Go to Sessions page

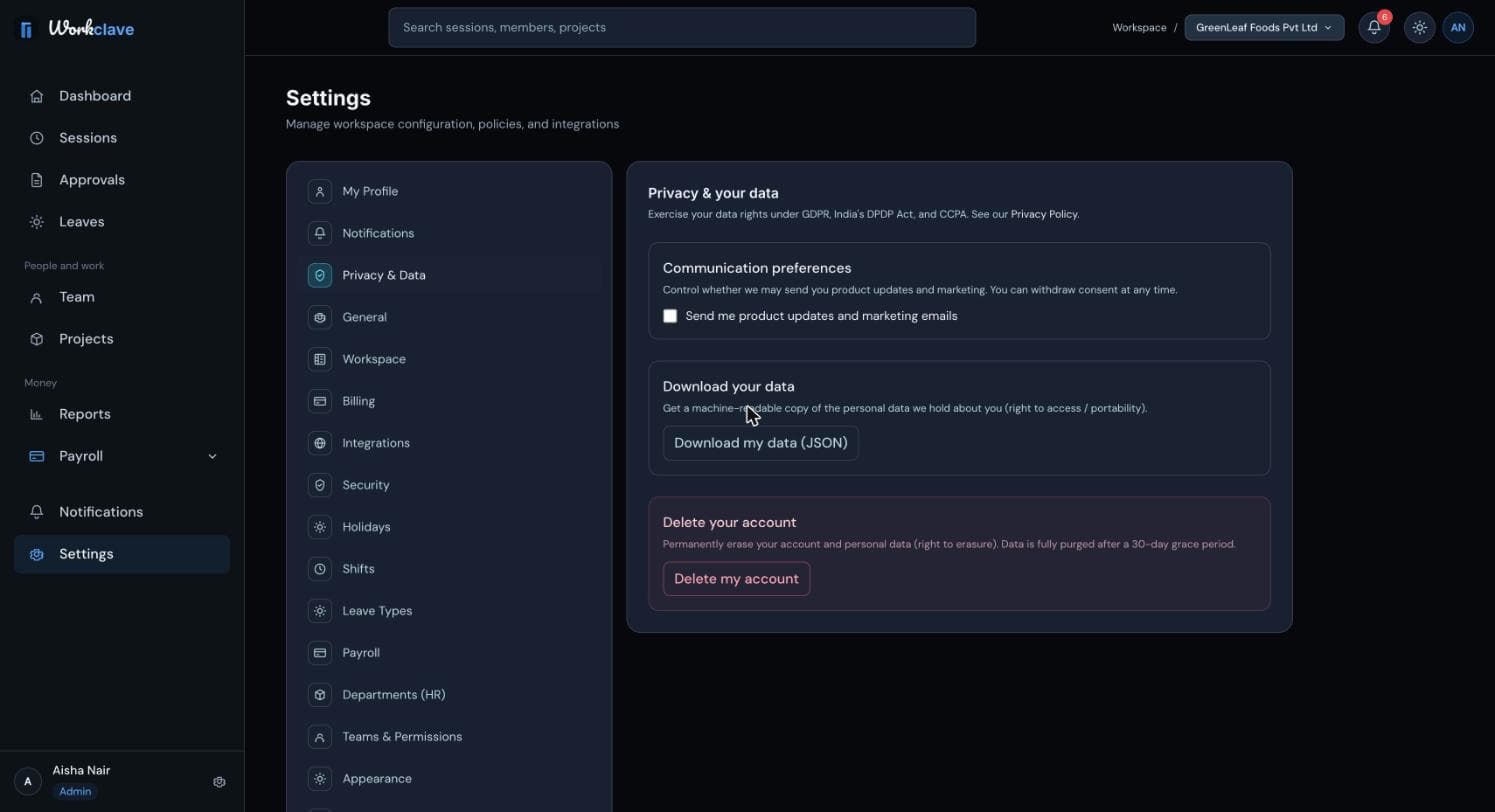pos(122,138)
